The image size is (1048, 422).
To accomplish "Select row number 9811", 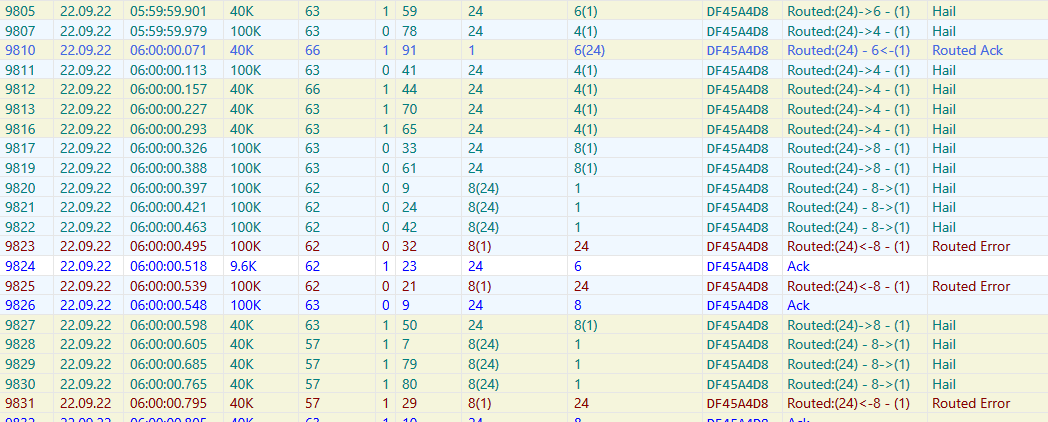I will tap(18, 70).
